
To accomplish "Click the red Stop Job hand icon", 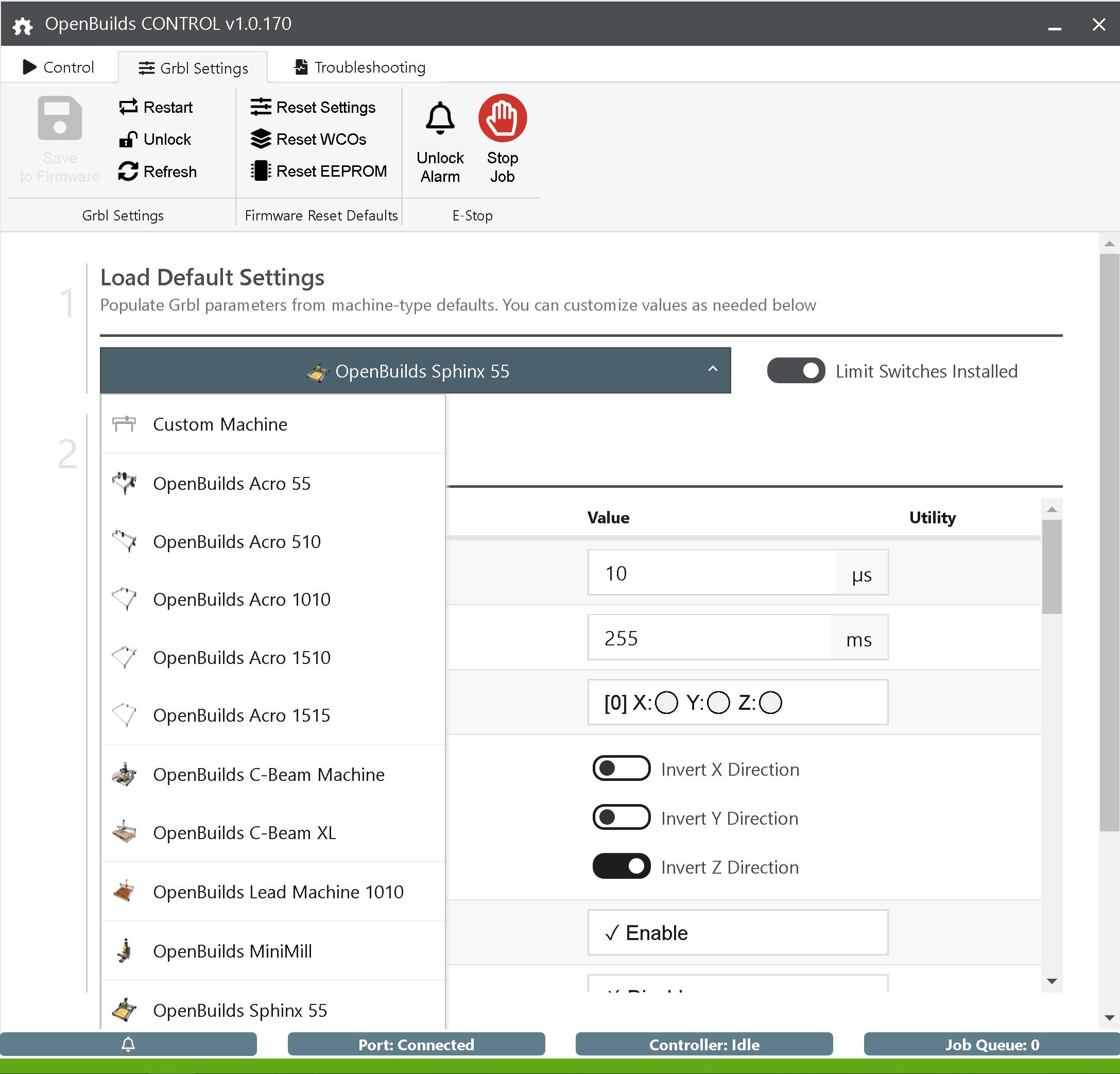I will (x=502, y=118).
